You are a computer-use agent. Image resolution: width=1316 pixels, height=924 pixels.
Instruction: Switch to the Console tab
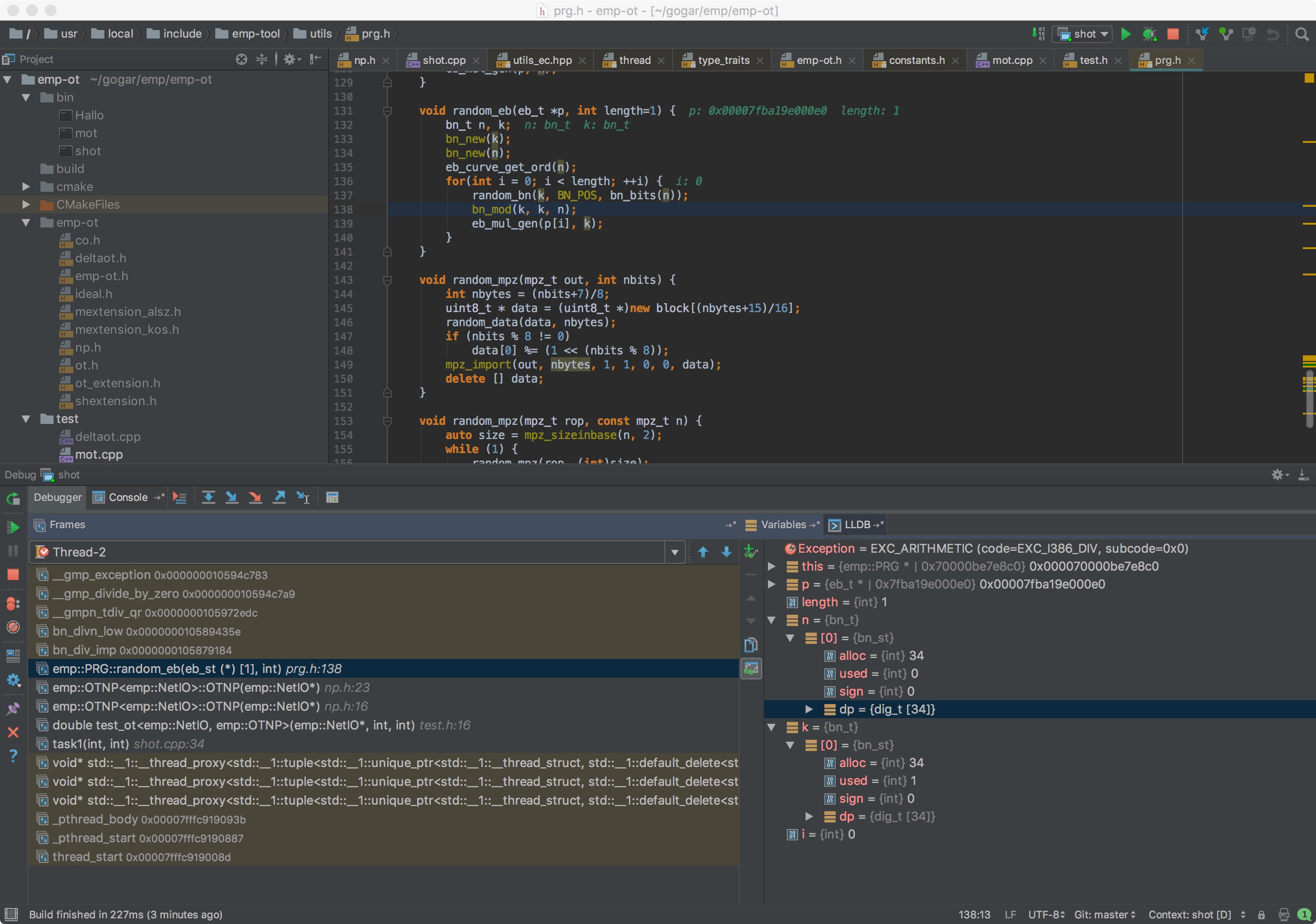127,498
